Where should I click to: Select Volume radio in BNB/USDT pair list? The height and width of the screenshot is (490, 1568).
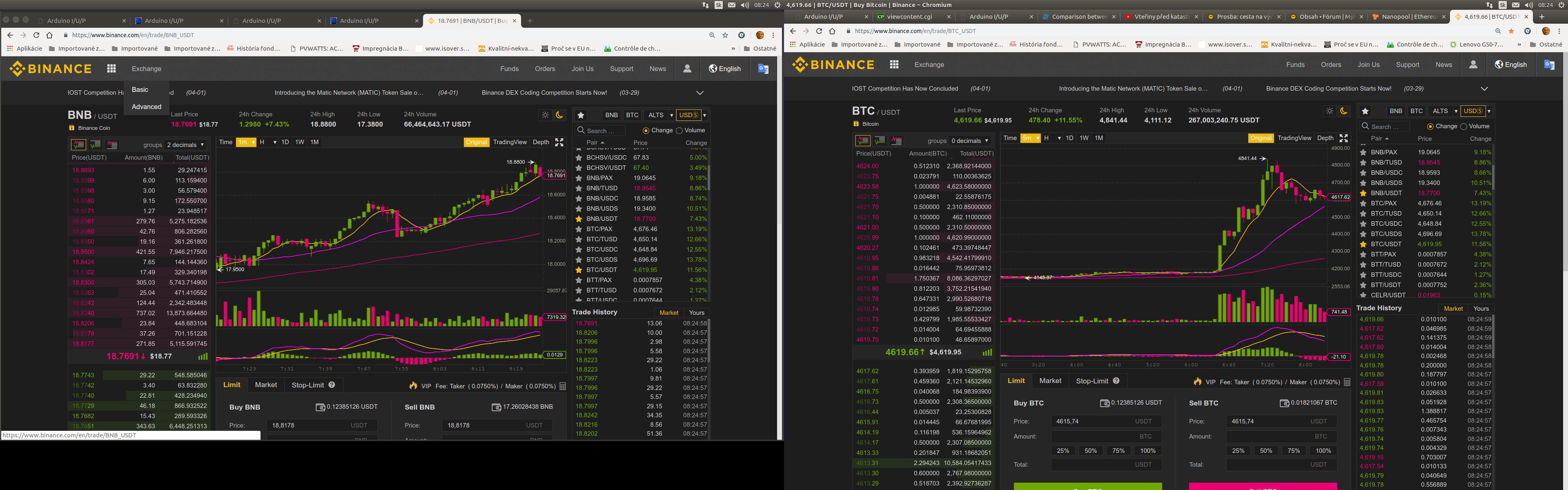[679, 130]
